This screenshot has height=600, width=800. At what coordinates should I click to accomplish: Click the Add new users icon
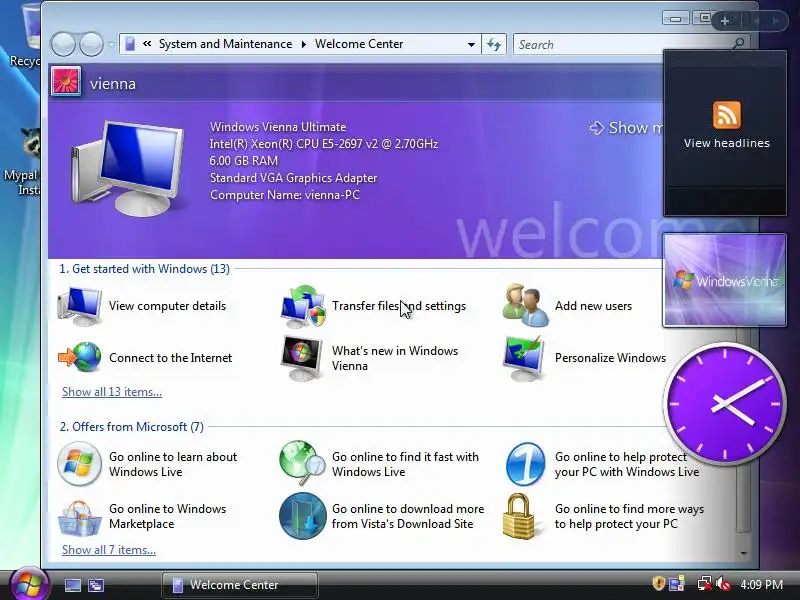coord(526,305)
